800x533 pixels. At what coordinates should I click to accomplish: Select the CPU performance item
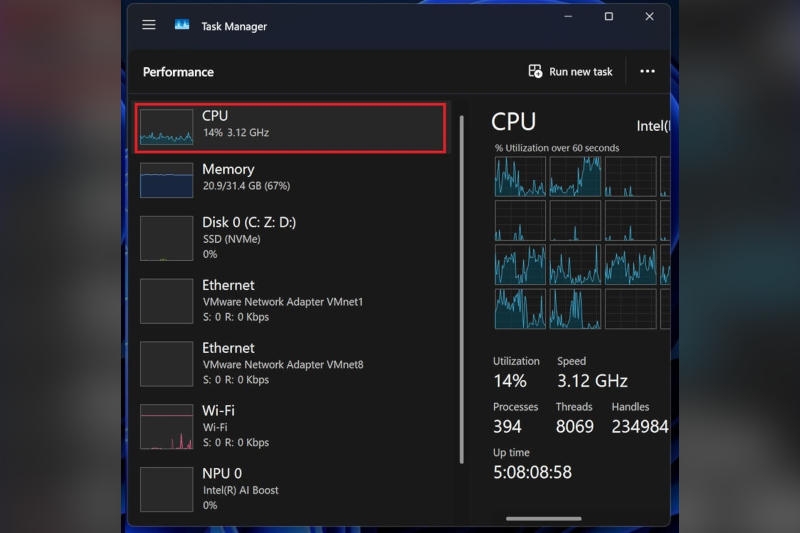(290, 128)
